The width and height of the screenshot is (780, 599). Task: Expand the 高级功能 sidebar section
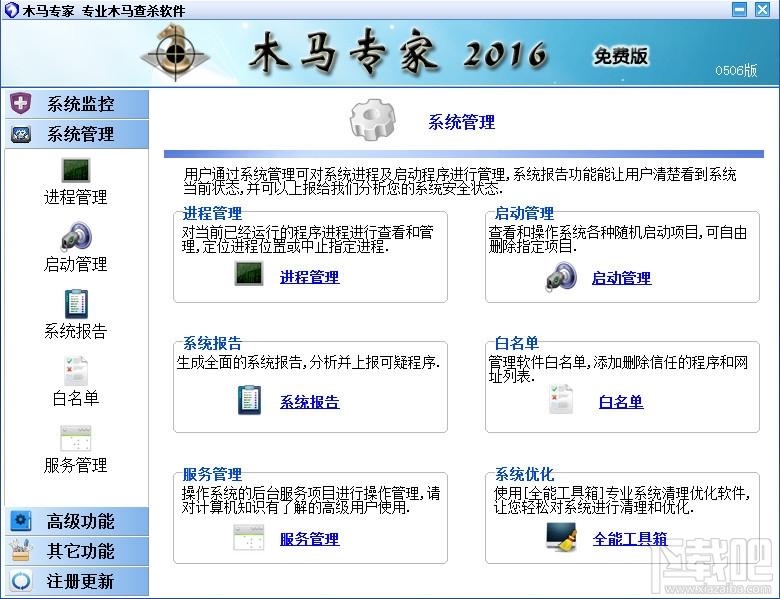pyautogui.click(x=77, y=521)
